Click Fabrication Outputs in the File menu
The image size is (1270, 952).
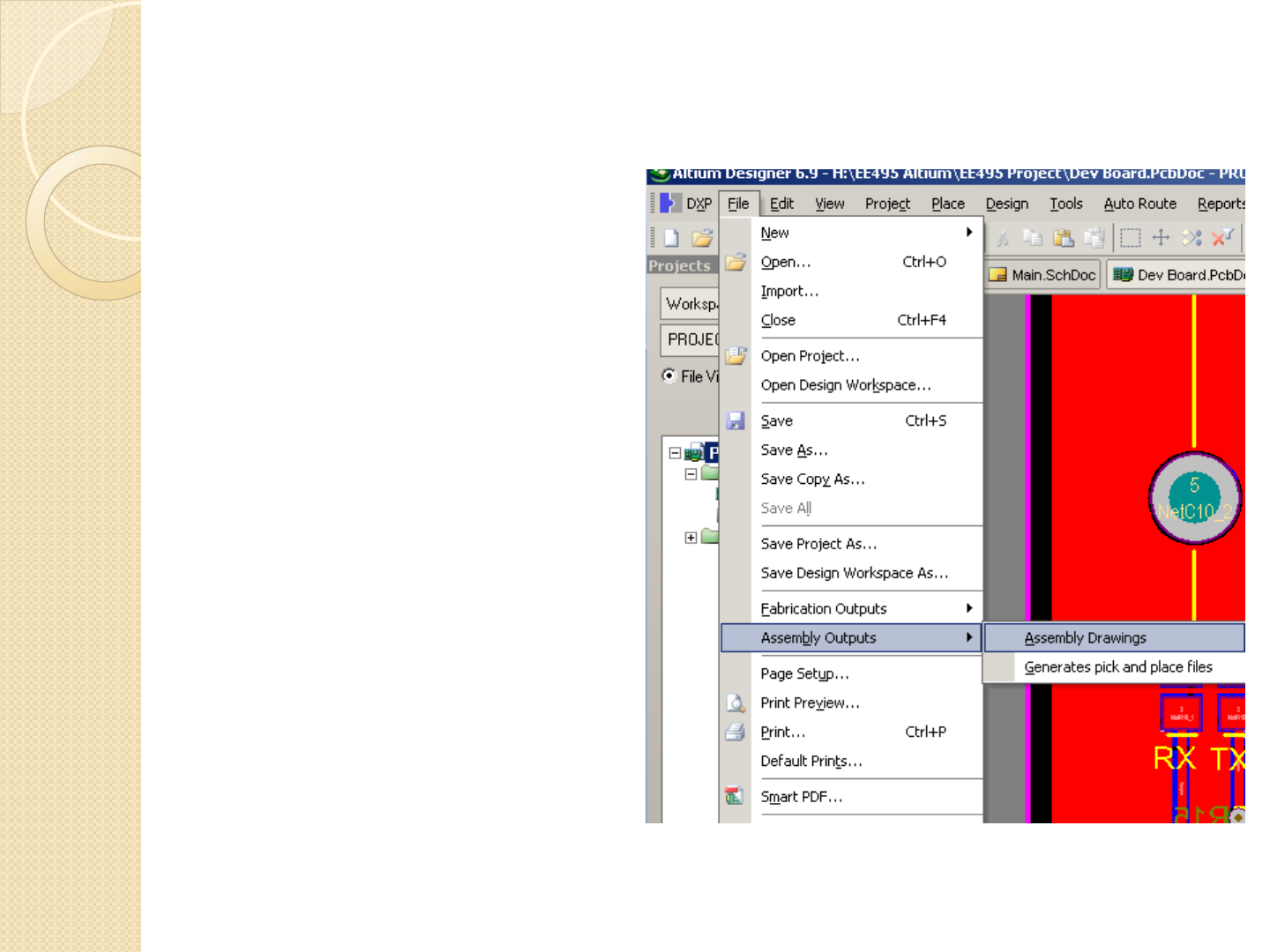(x=852, y=608)
